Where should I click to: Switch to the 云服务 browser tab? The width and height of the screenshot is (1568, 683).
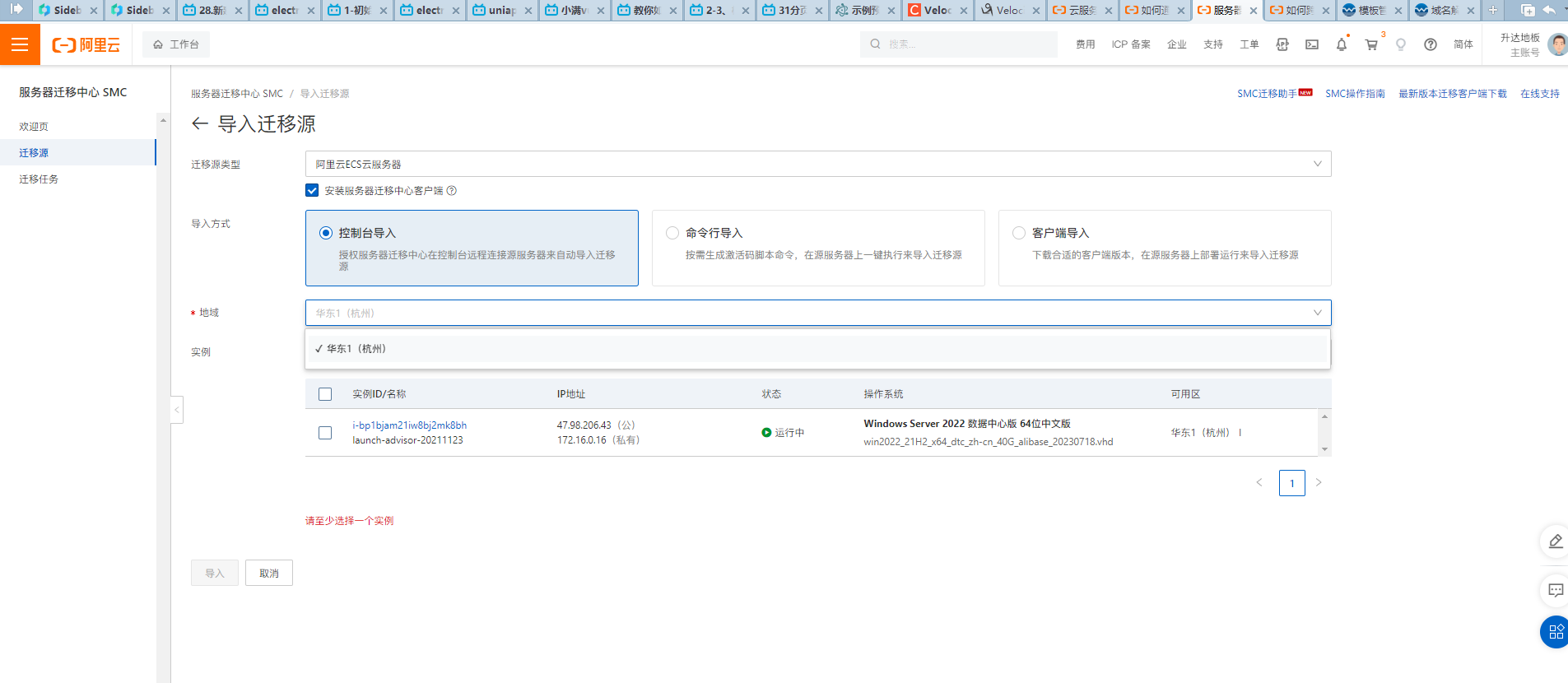click(1081, 10)
